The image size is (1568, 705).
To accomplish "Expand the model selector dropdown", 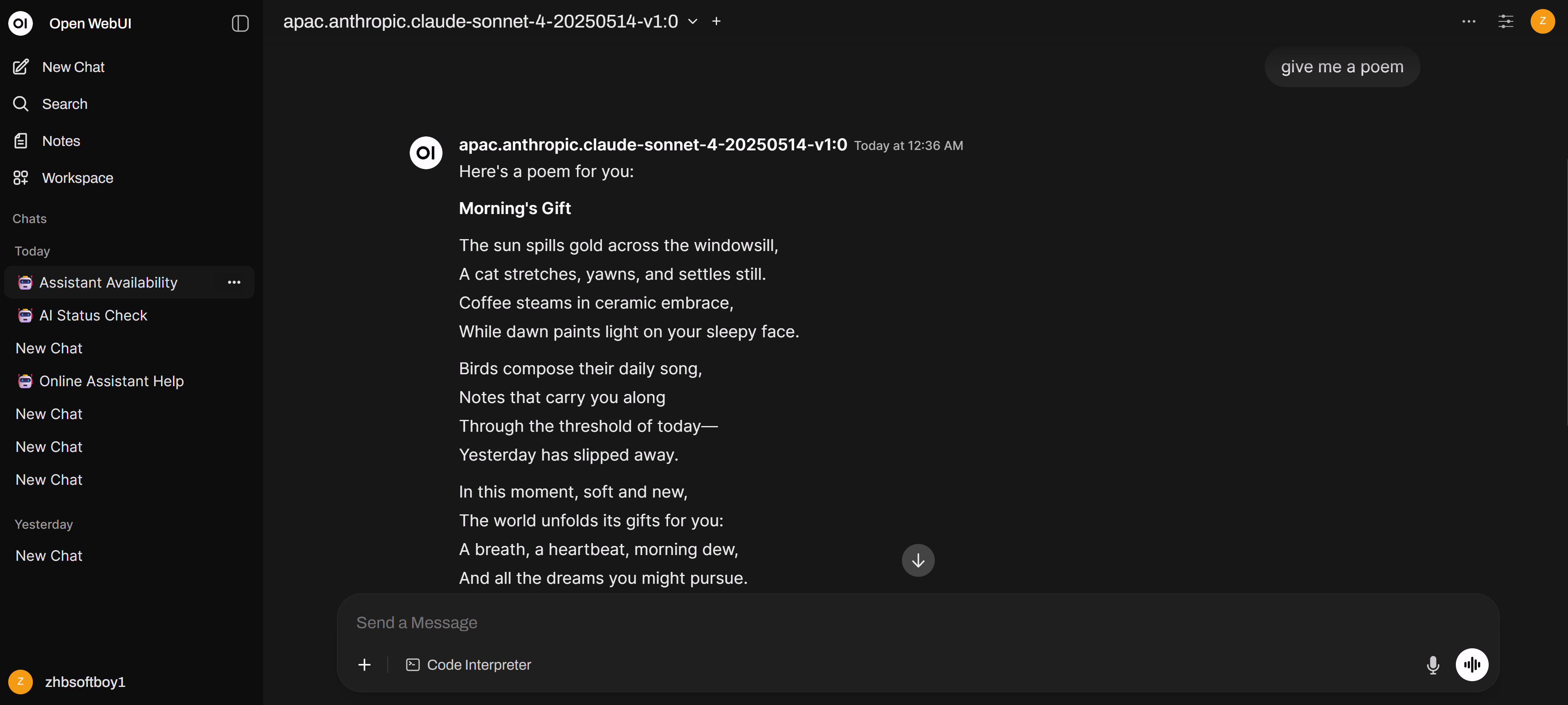I will (693, 22).
